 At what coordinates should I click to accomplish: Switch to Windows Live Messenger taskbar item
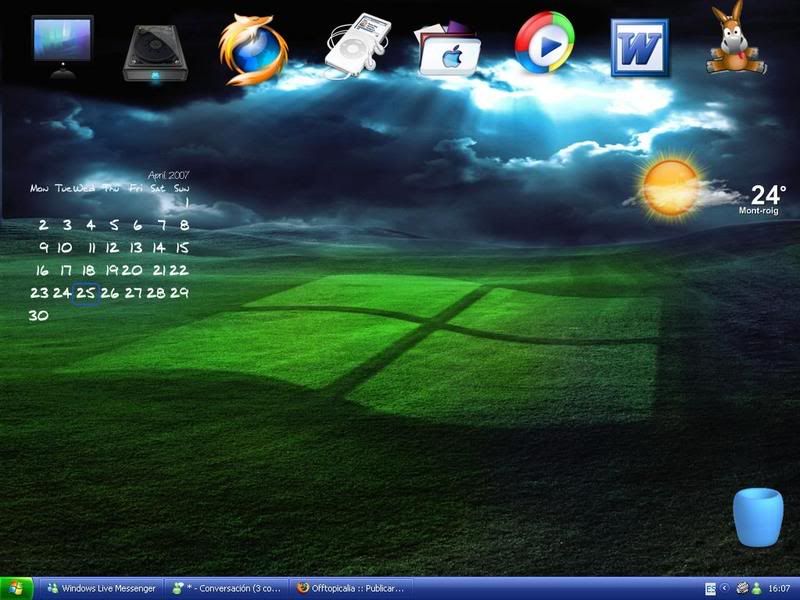coord(101,588)
